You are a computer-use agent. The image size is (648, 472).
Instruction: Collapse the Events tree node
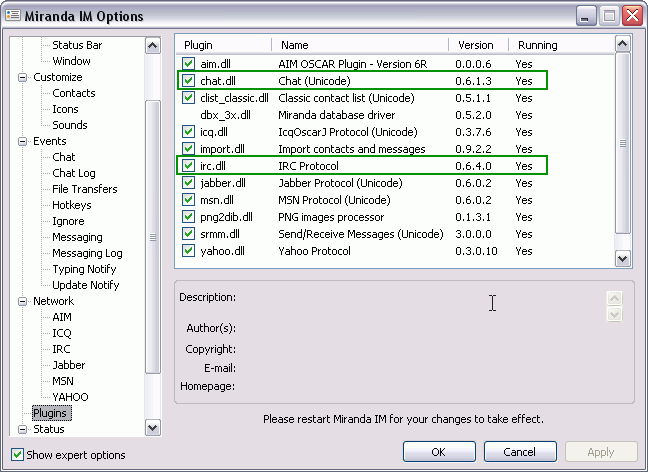point(22,141)
